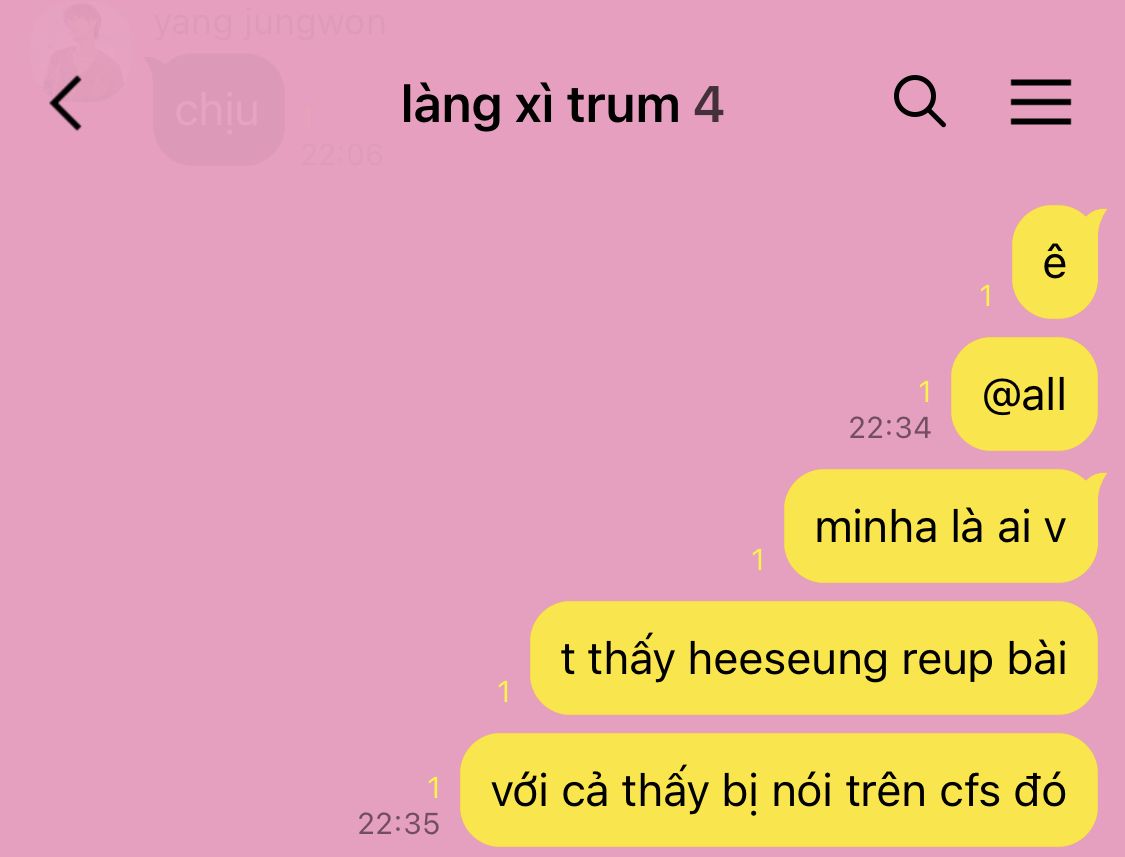The image size is (1125, 857).
Task: Tap the back arrow to leave chat
Action: [66, 103]
